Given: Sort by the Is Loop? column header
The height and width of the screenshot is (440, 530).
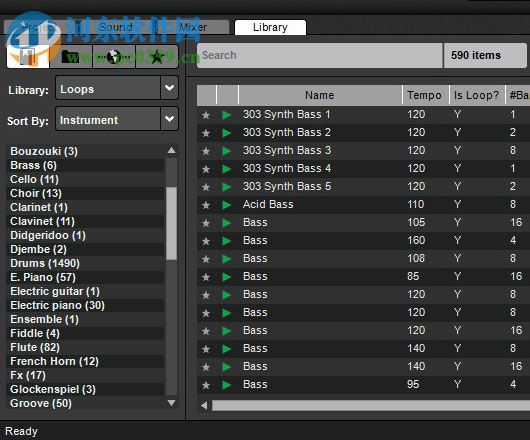Looking at the screenshot, I should click(477, 95).
